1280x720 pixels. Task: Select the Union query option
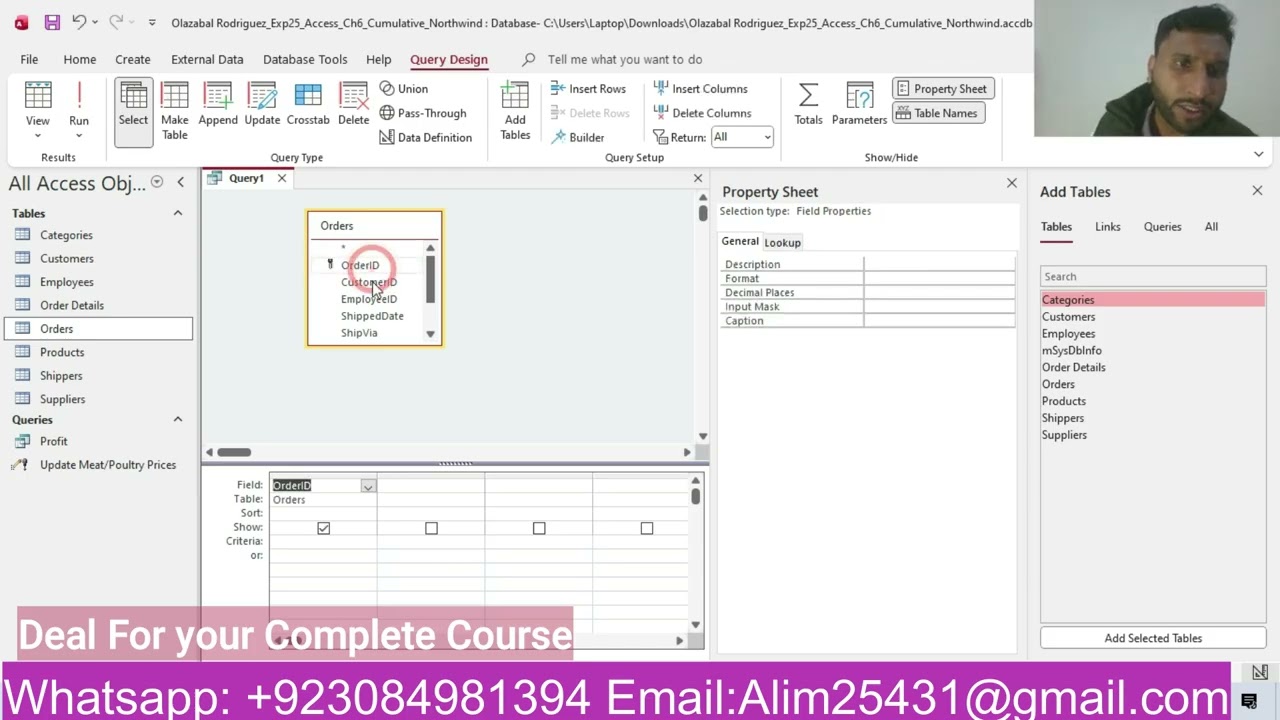(403, 89)
